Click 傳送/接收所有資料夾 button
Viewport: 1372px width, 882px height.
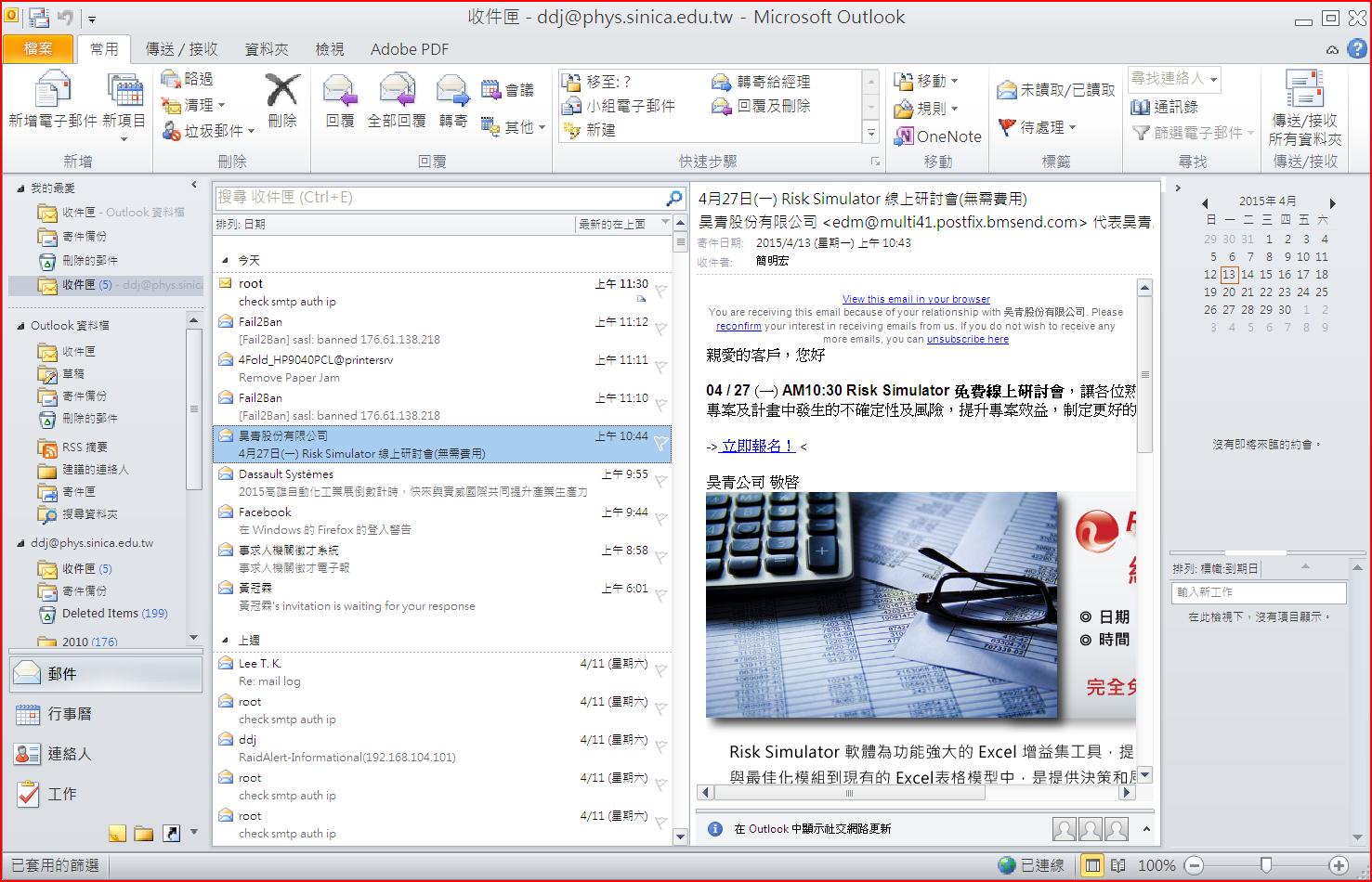tap(1305, 107)
